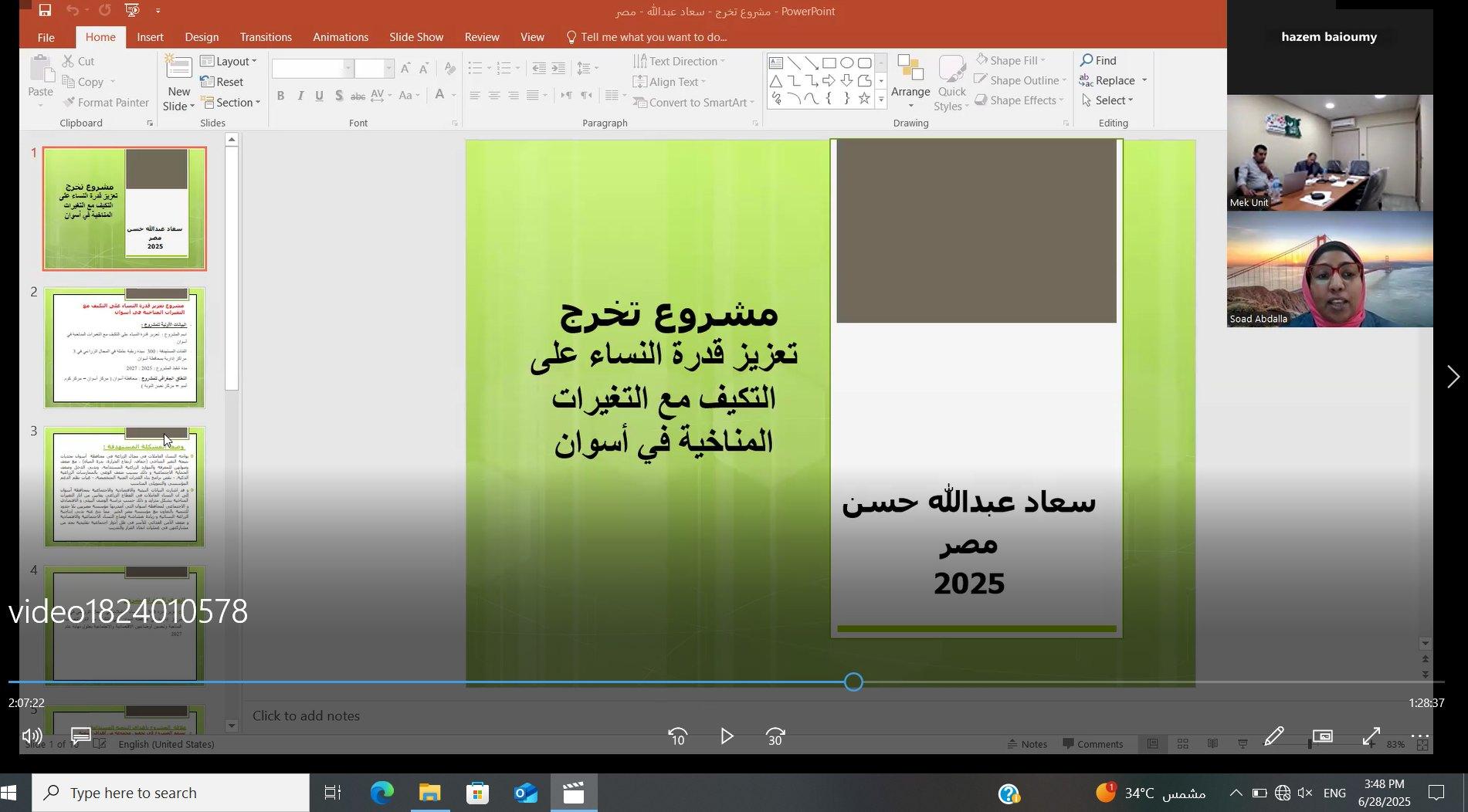Open the Transitions tab
1468x812 pixels.
point(266,37)
